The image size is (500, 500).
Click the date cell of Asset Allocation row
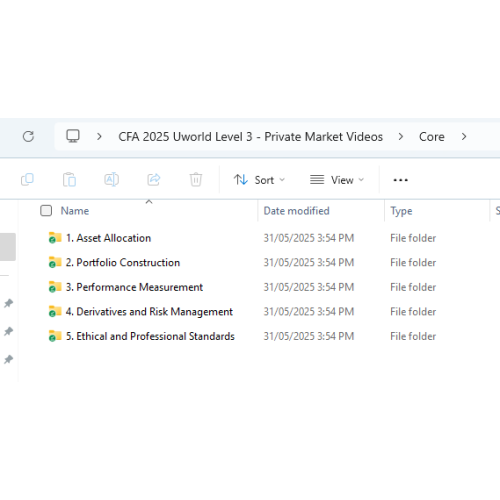pos(309,238)
